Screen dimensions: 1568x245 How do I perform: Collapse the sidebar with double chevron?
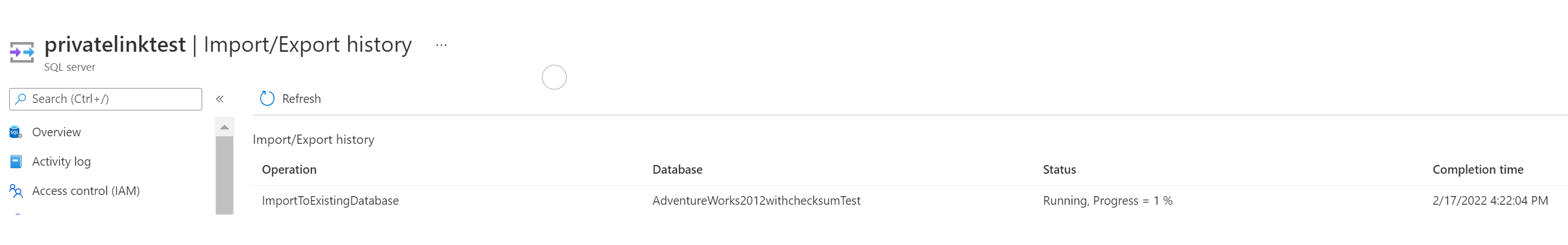tap(220, 99)
